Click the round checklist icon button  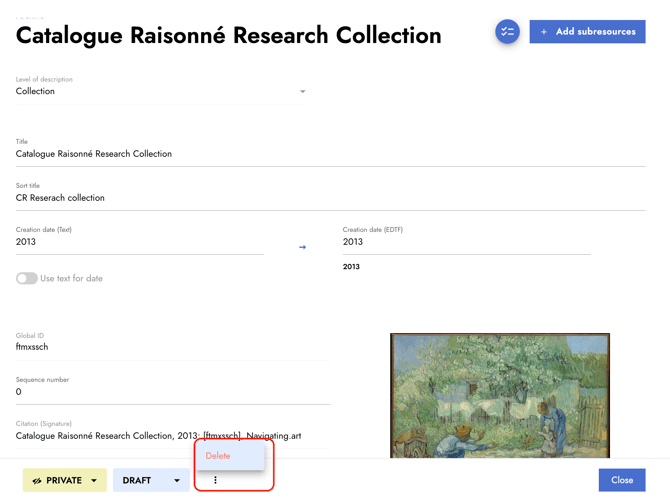(507, 32)
